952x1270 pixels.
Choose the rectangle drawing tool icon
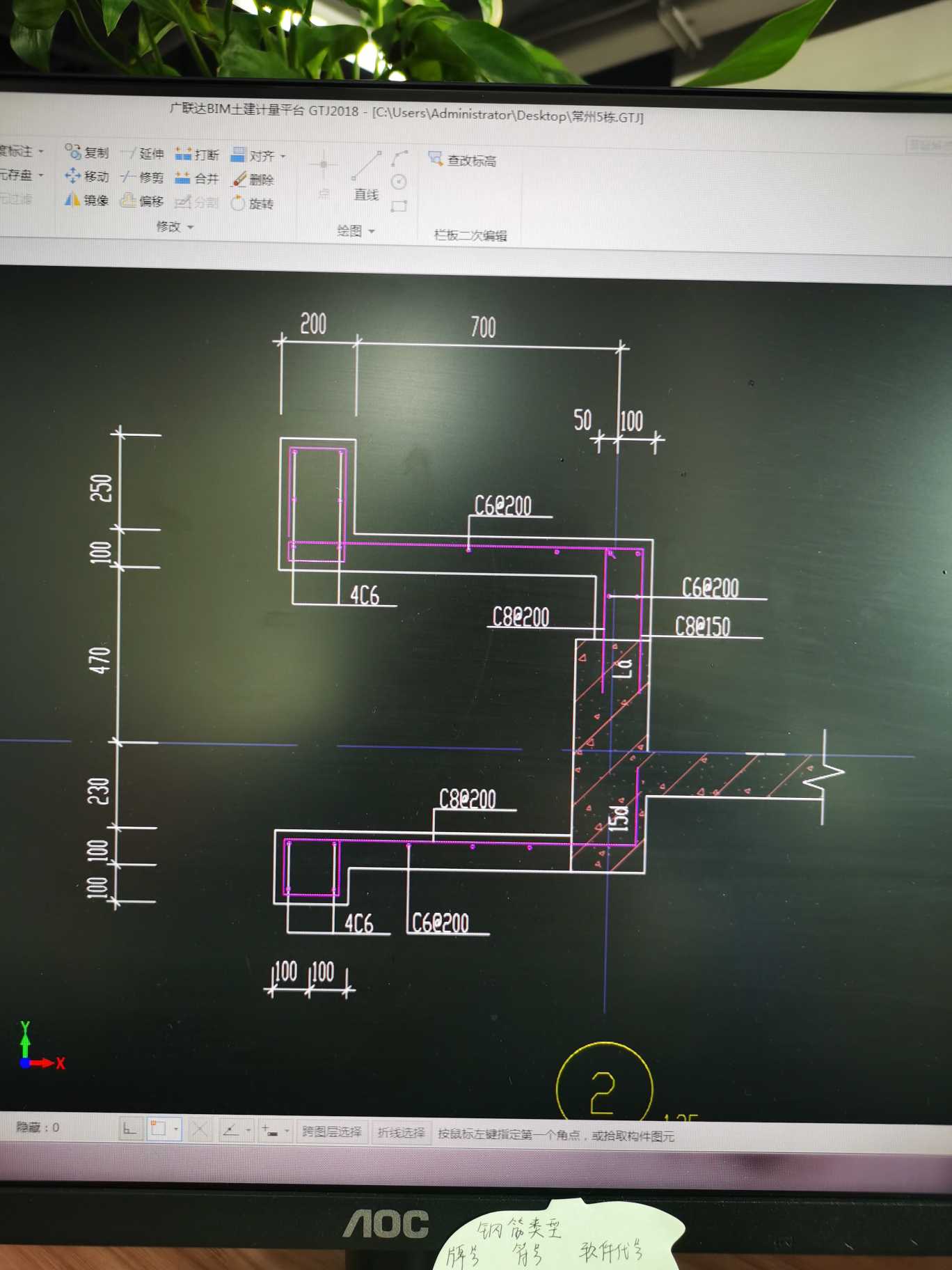tap(399, 206)
